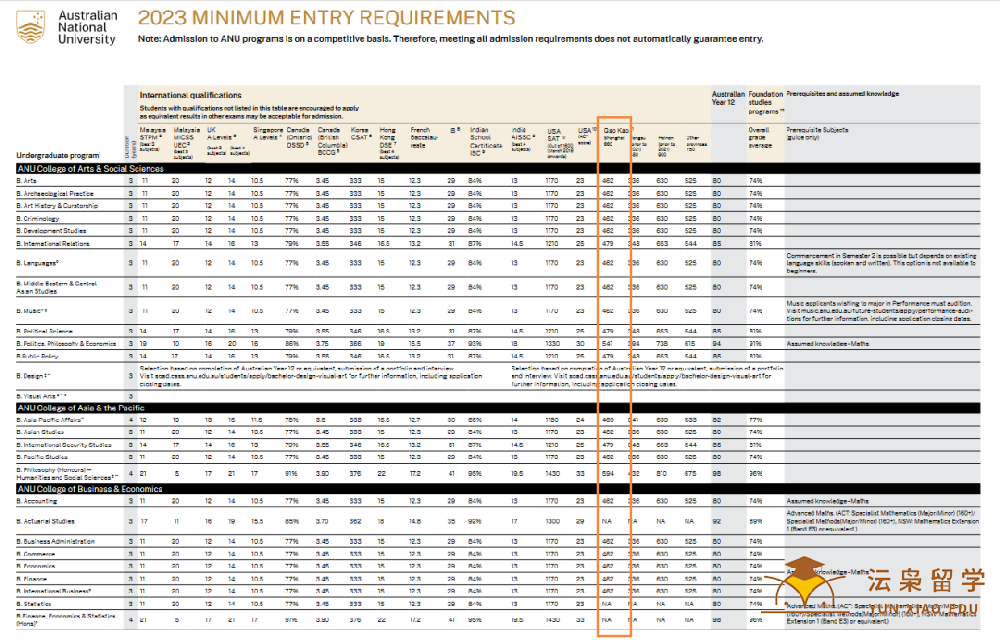Select the '2023 MINIMUM ENTRY REQUIREMENTS' title
This screenshot has height=643, width=1000.
click(x=326, y=17)
